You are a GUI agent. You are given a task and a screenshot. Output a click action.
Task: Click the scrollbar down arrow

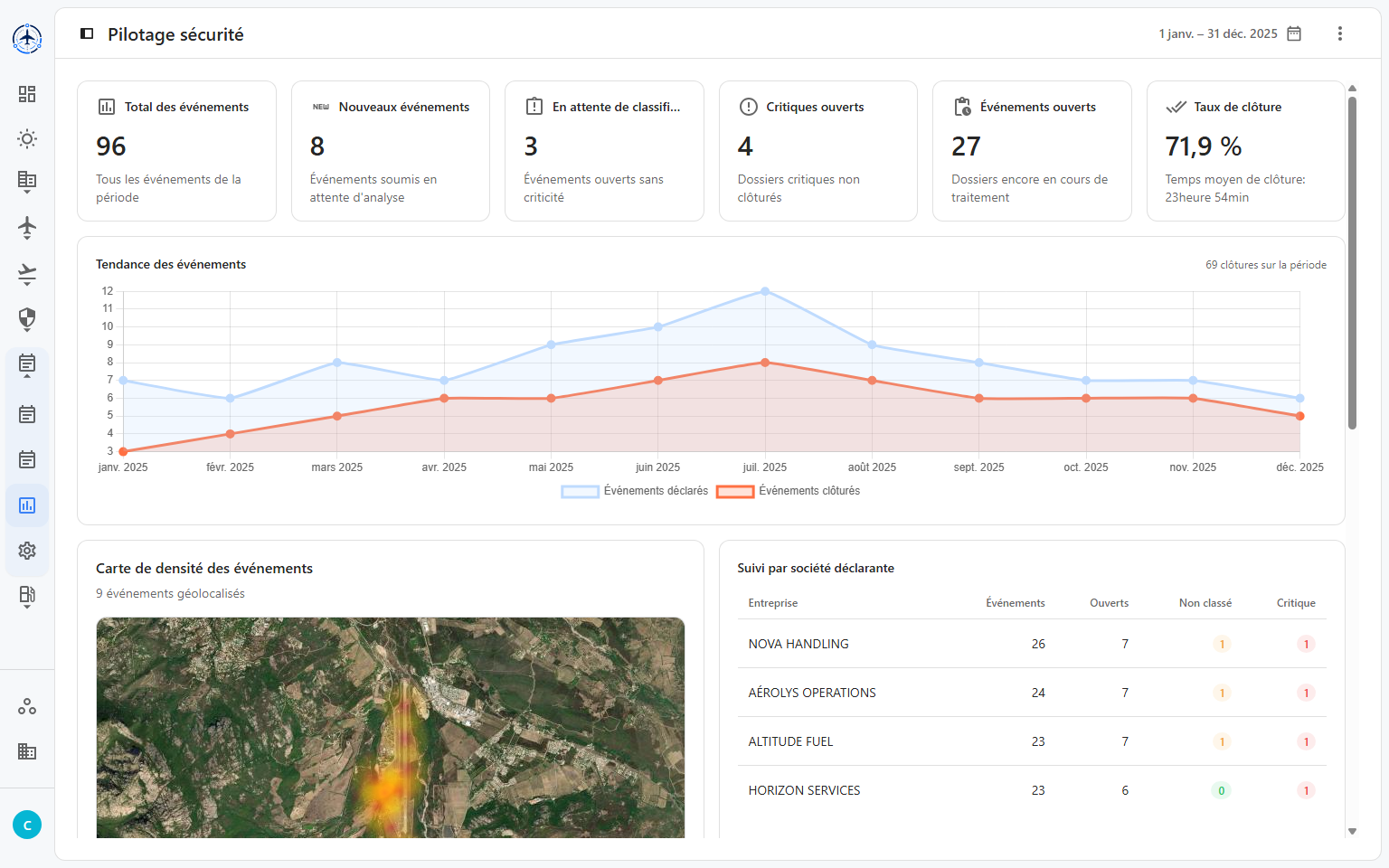click(1352, 831)
